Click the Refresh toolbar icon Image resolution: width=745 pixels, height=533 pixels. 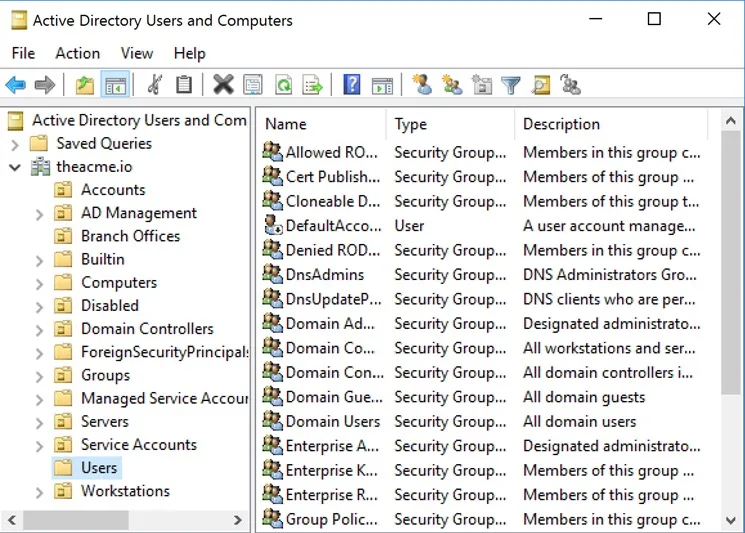(283, 85)
